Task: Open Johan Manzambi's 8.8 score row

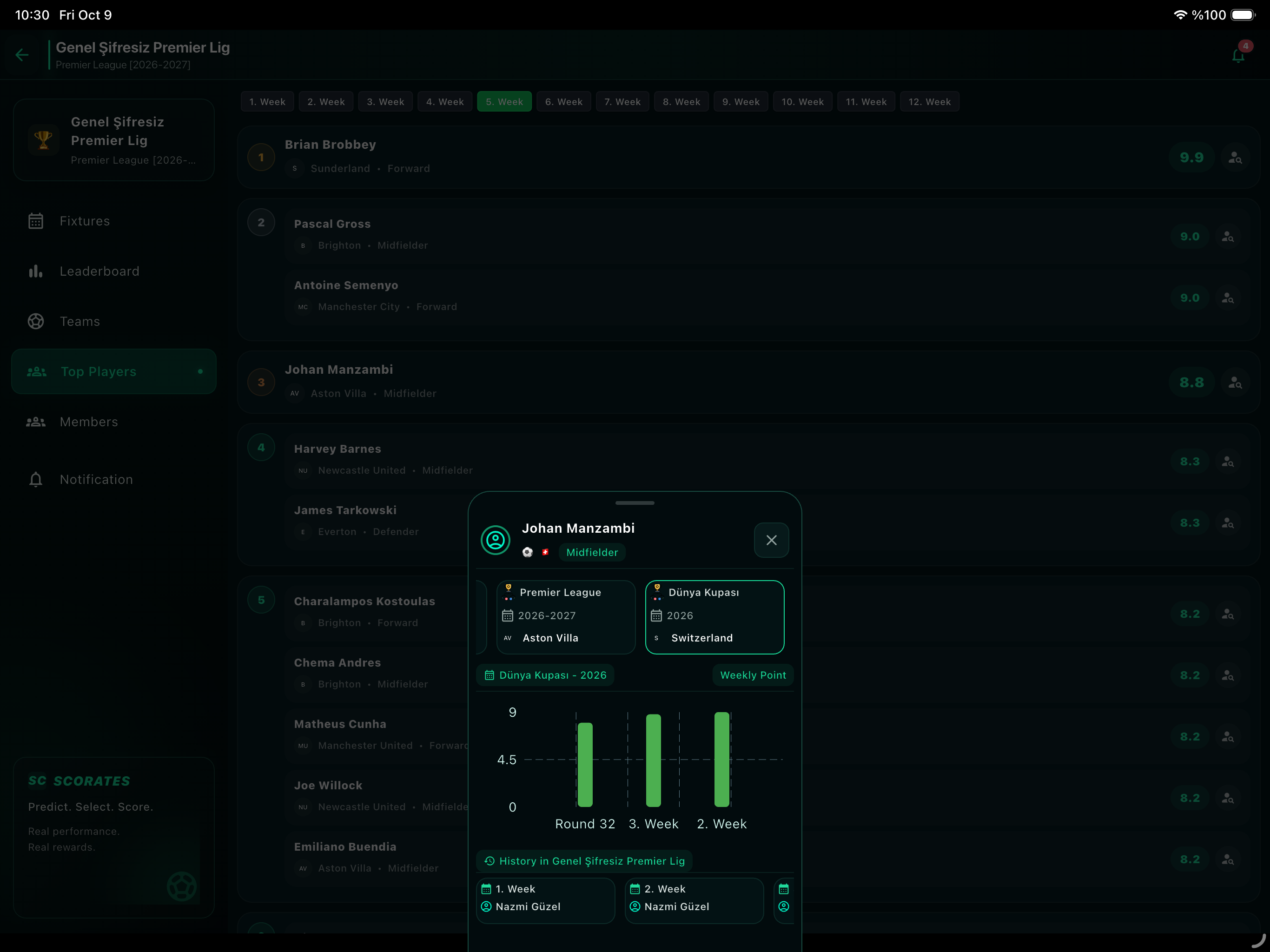Action: click(x=748, y=383)
